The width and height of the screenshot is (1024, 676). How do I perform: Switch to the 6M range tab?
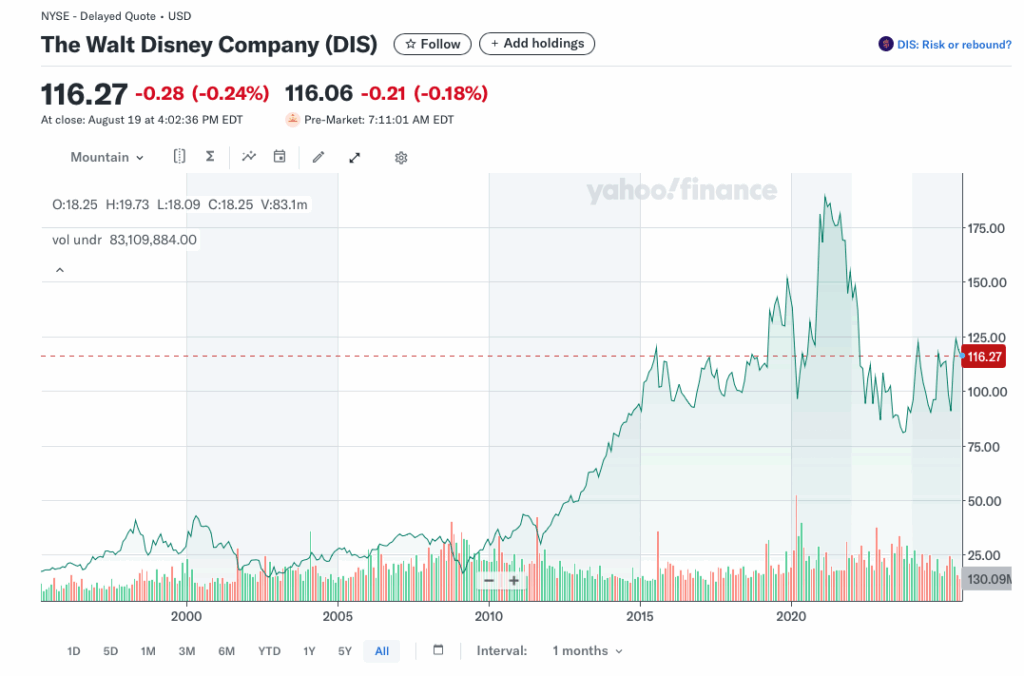pyautogui.click(x=226, y=651)
